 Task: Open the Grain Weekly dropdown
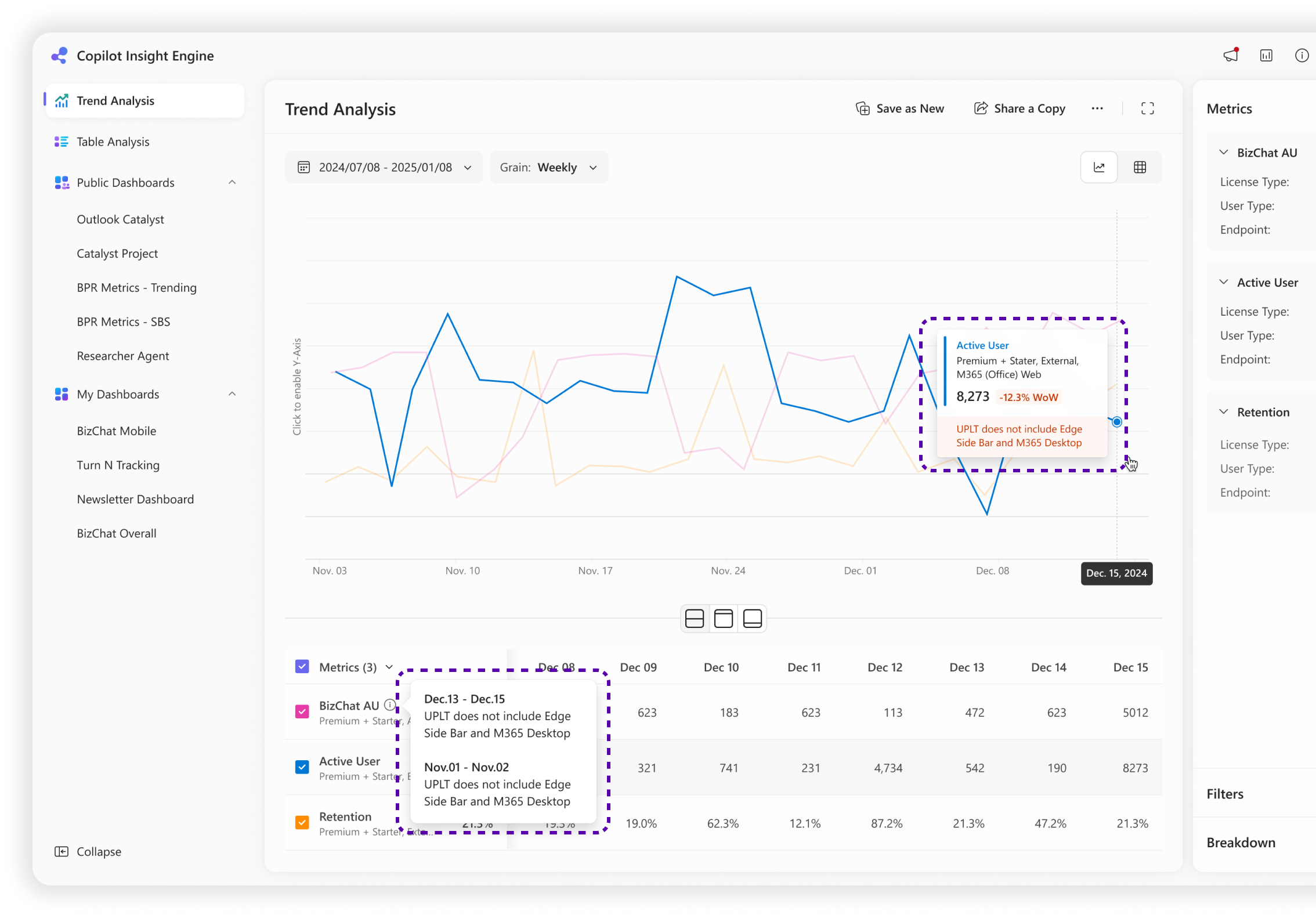point(548,167)
